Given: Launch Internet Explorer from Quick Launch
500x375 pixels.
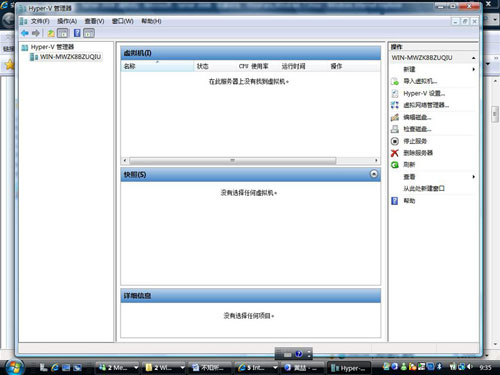Looking at the screenshot, I should click(x=55, y=367).
